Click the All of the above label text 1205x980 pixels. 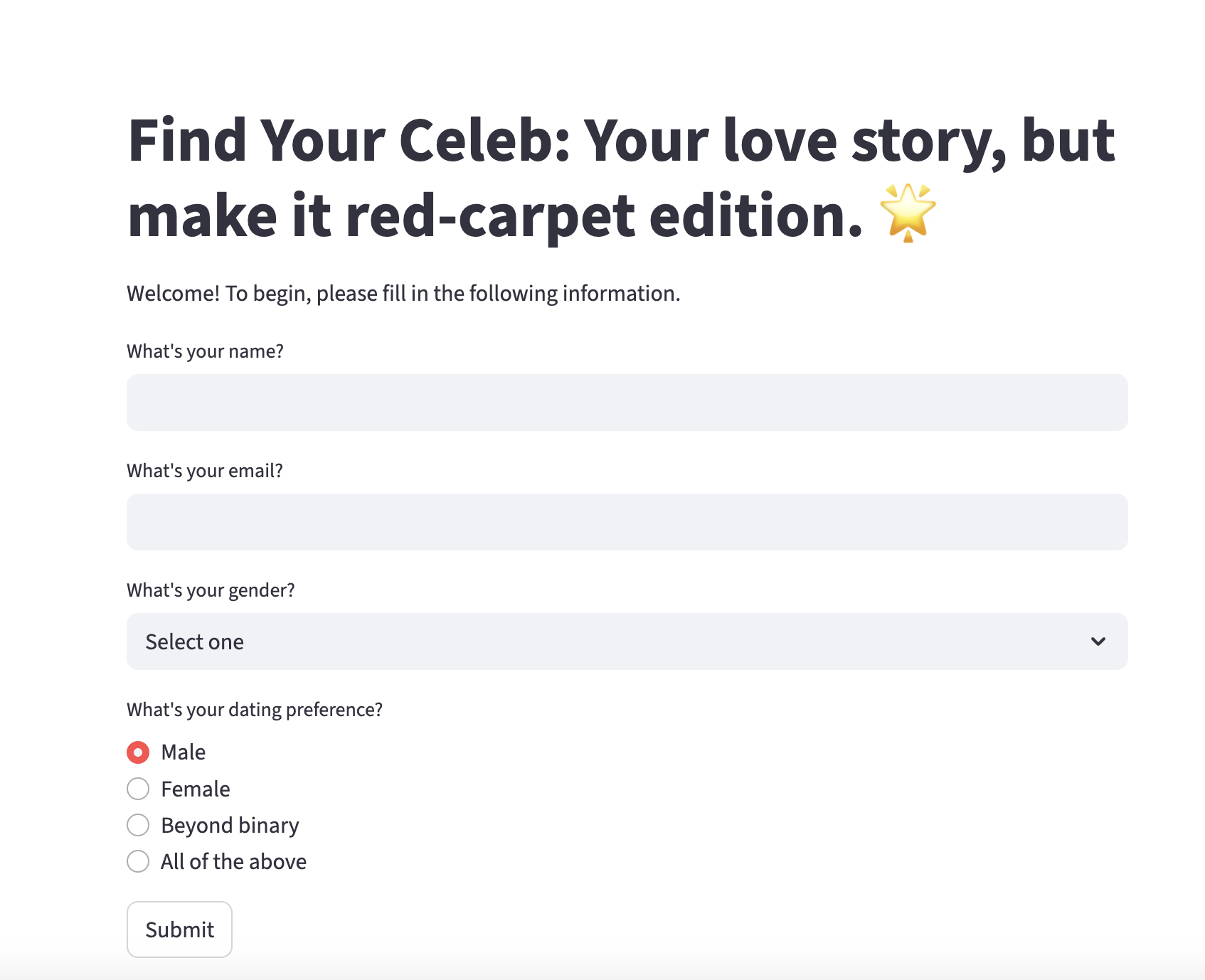coord(233,862)
